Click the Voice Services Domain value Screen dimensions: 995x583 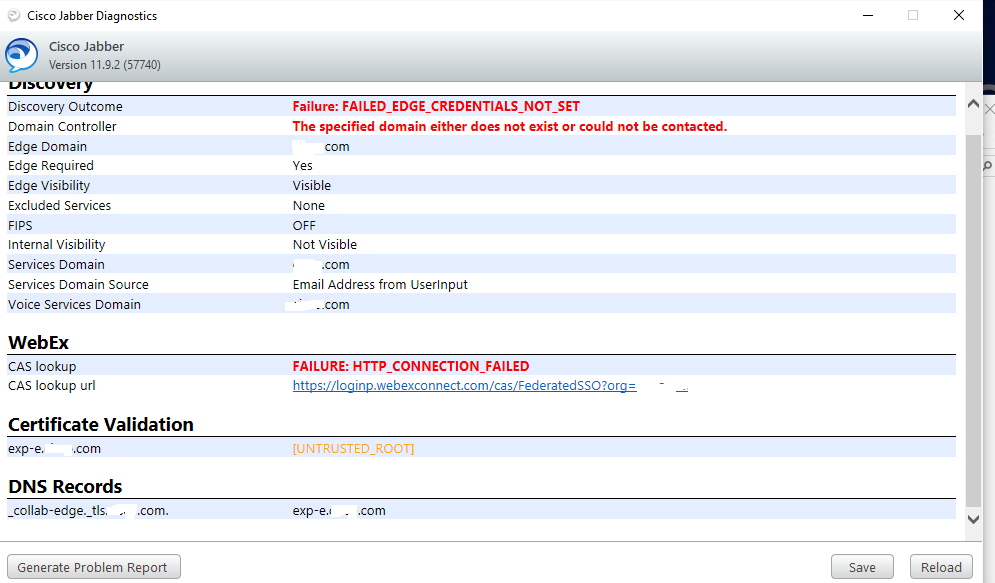point(317,305)
